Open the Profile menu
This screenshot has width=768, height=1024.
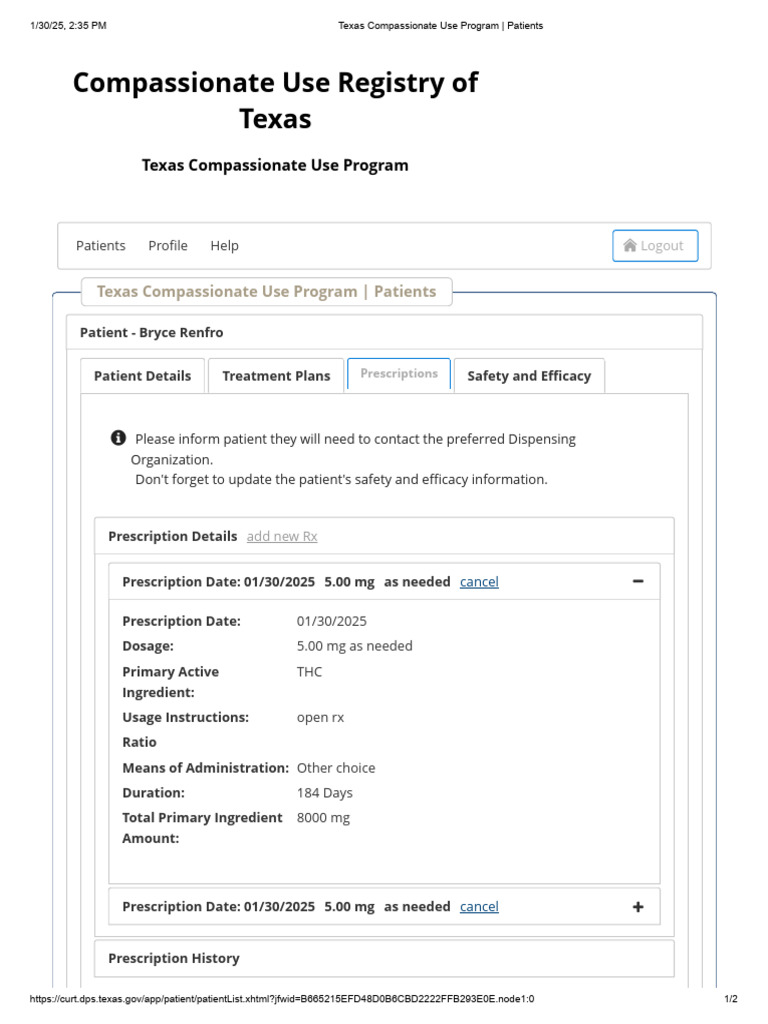[168, 246]
